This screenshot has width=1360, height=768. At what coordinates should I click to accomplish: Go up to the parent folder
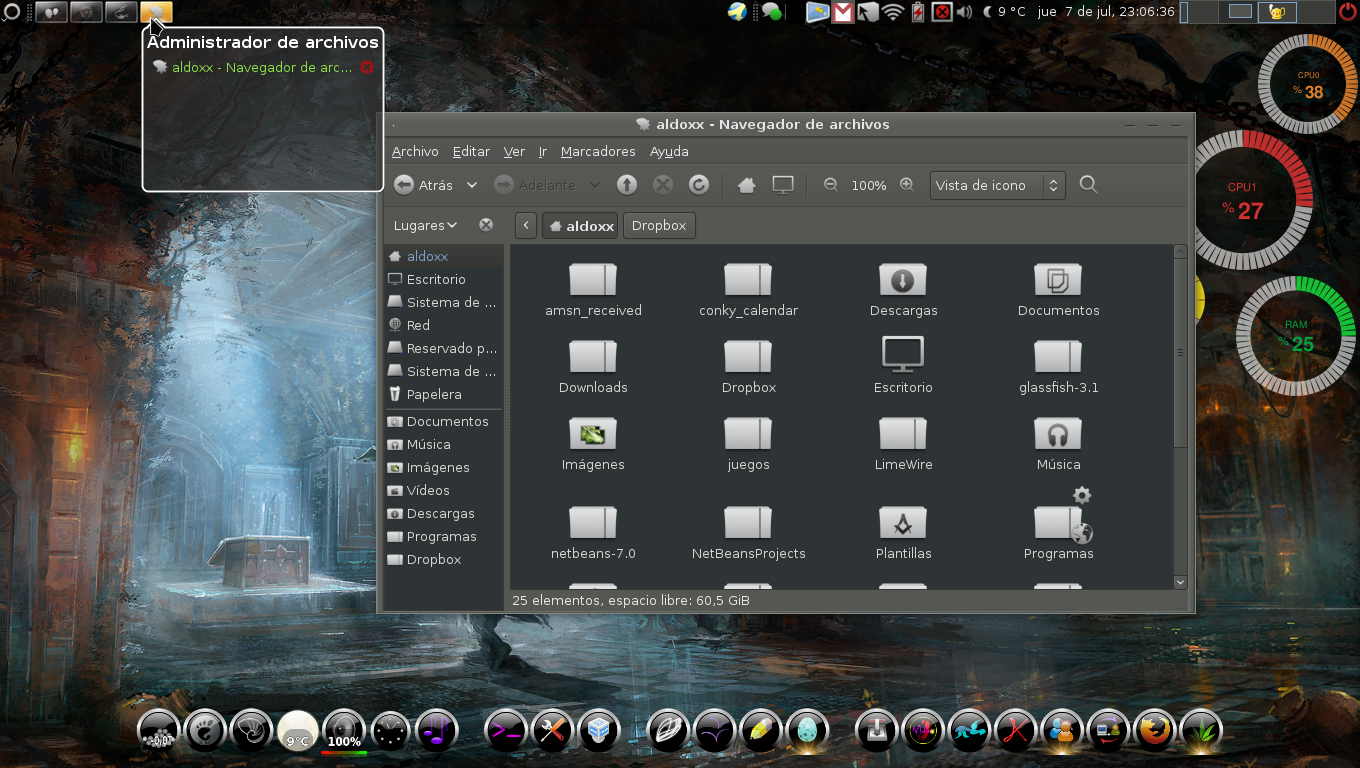click(626, 185)
